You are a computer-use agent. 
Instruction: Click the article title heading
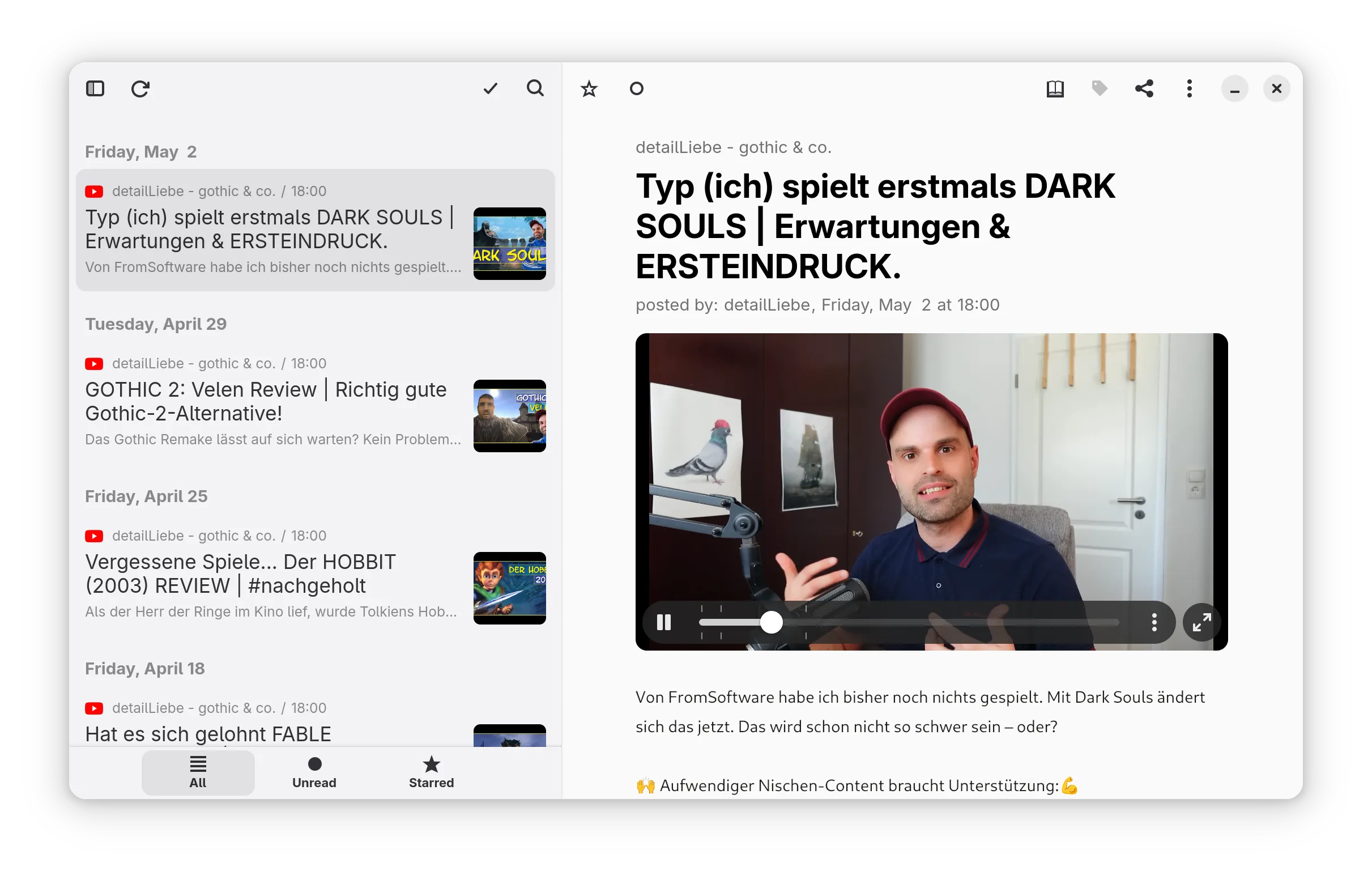point(875,226)
